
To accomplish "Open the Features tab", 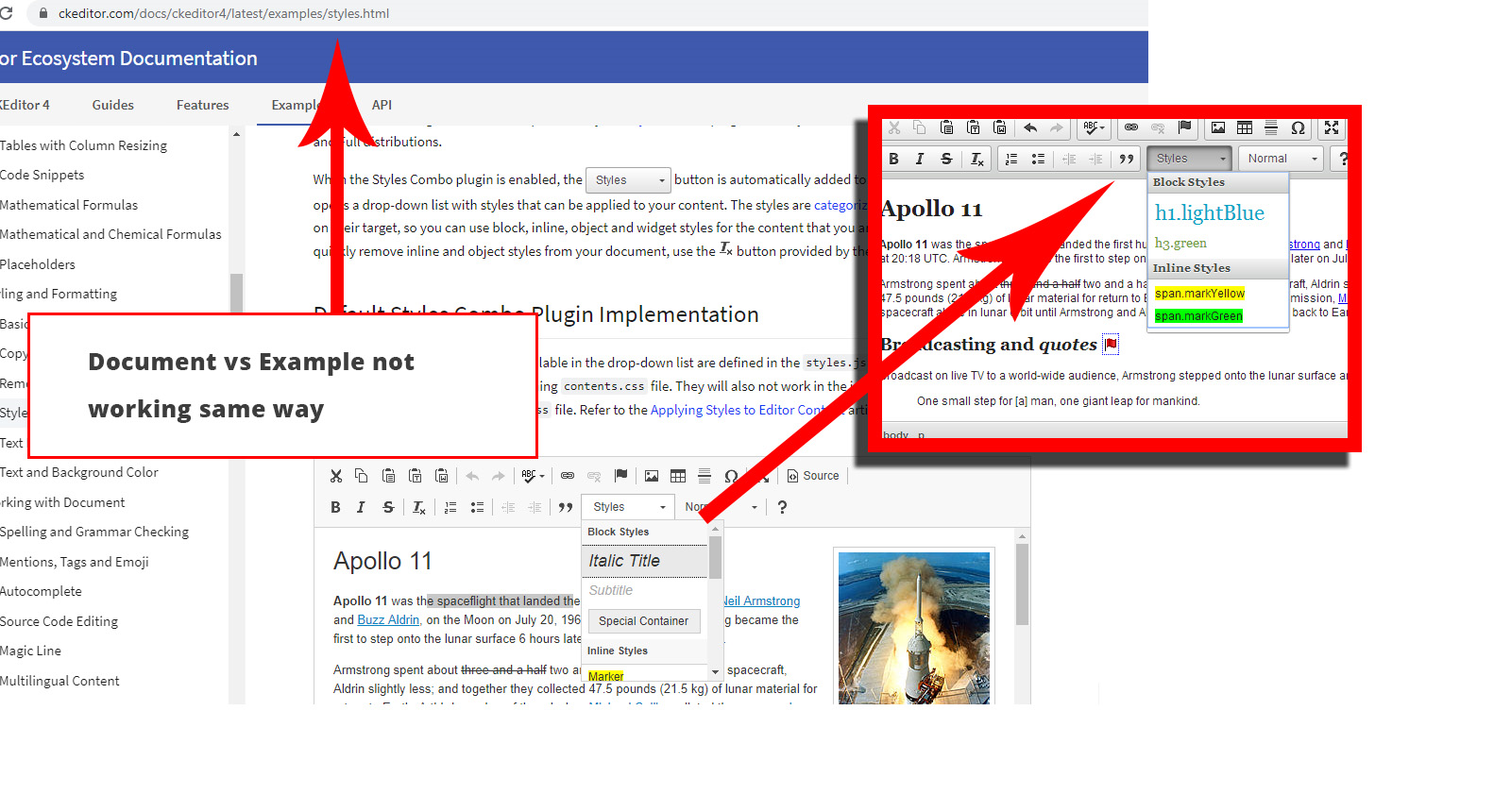I will (x=203, y=105).
